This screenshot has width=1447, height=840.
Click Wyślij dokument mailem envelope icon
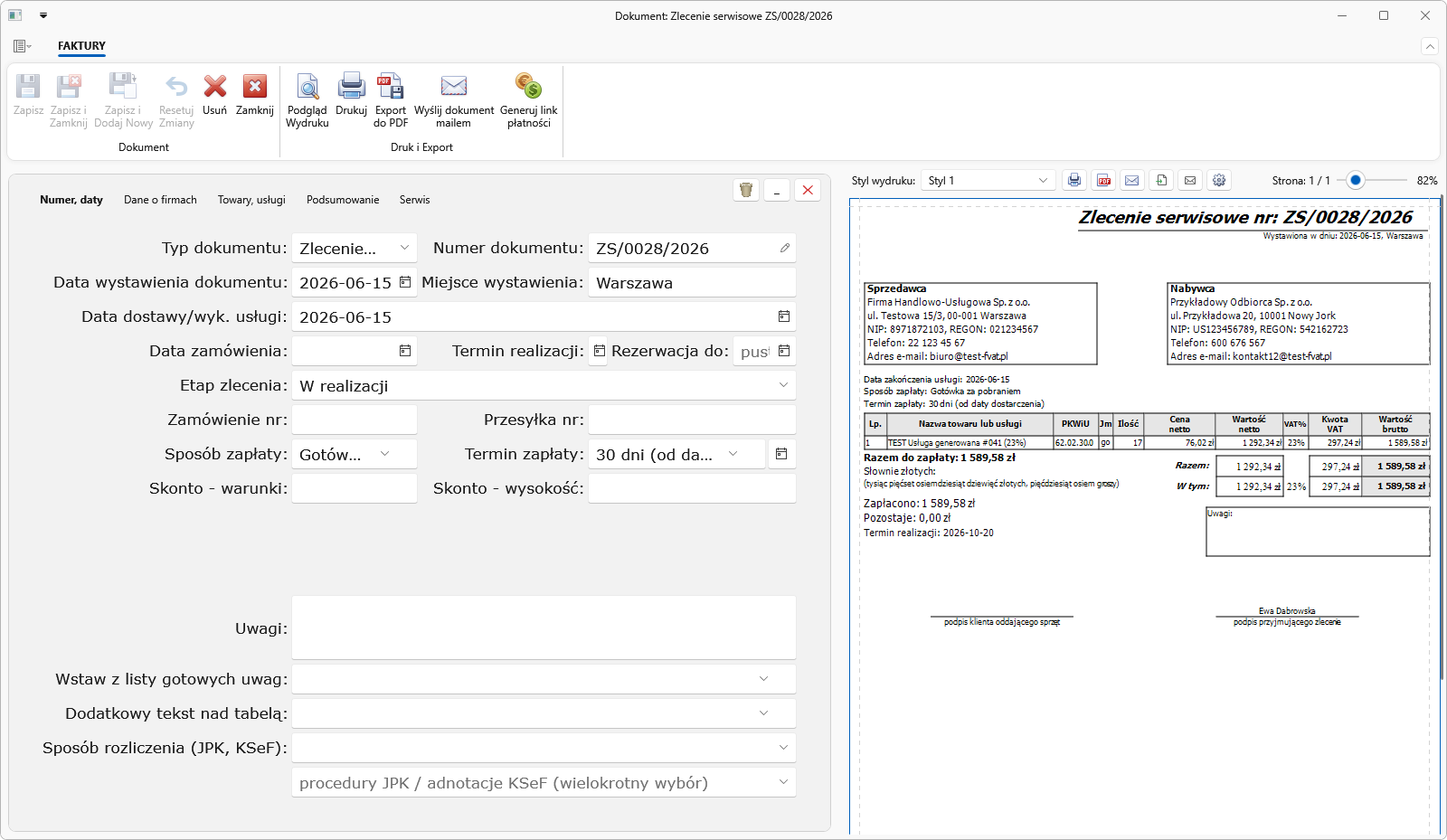(454, 86)
